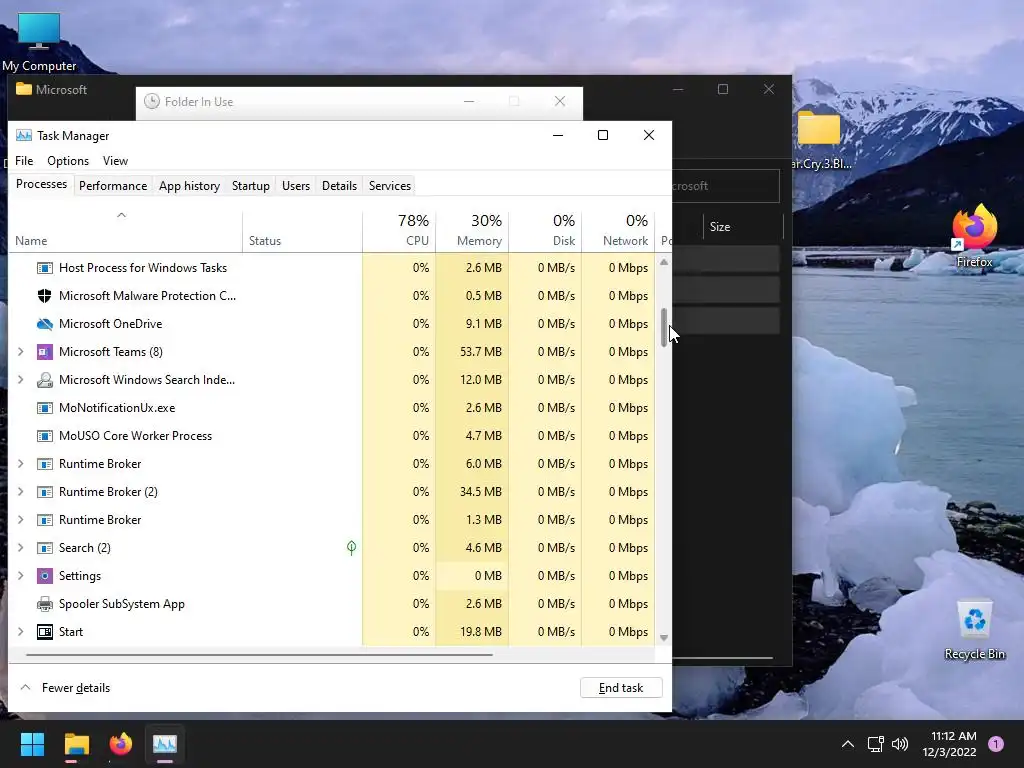1024x768 pixels.
Task: Expand the Microsoft Windows Search Indexer row
Action: tap(21, 380)
